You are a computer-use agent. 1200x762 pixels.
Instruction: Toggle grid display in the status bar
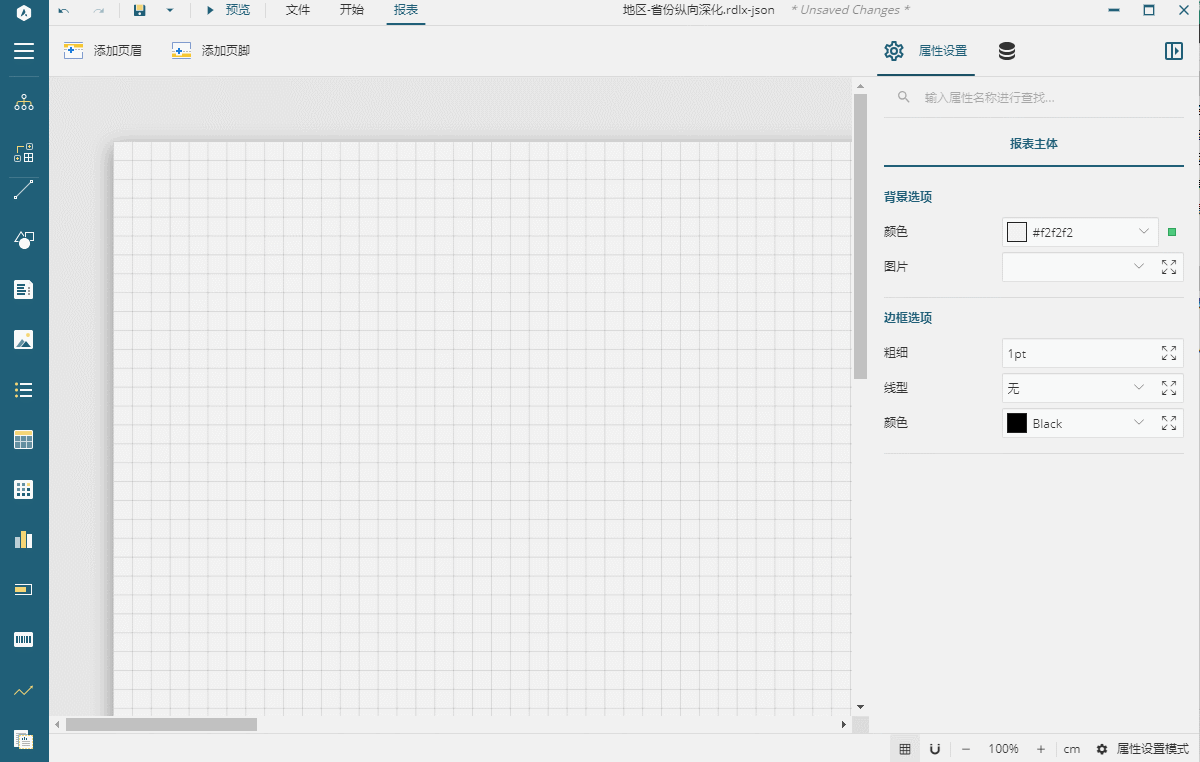(x=905, y=748)
